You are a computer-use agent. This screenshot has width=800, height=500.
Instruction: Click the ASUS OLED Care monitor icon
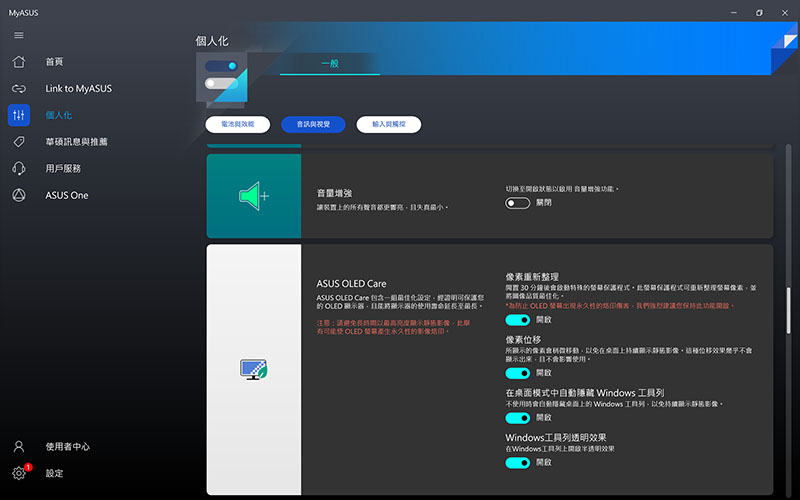[254, 369]
